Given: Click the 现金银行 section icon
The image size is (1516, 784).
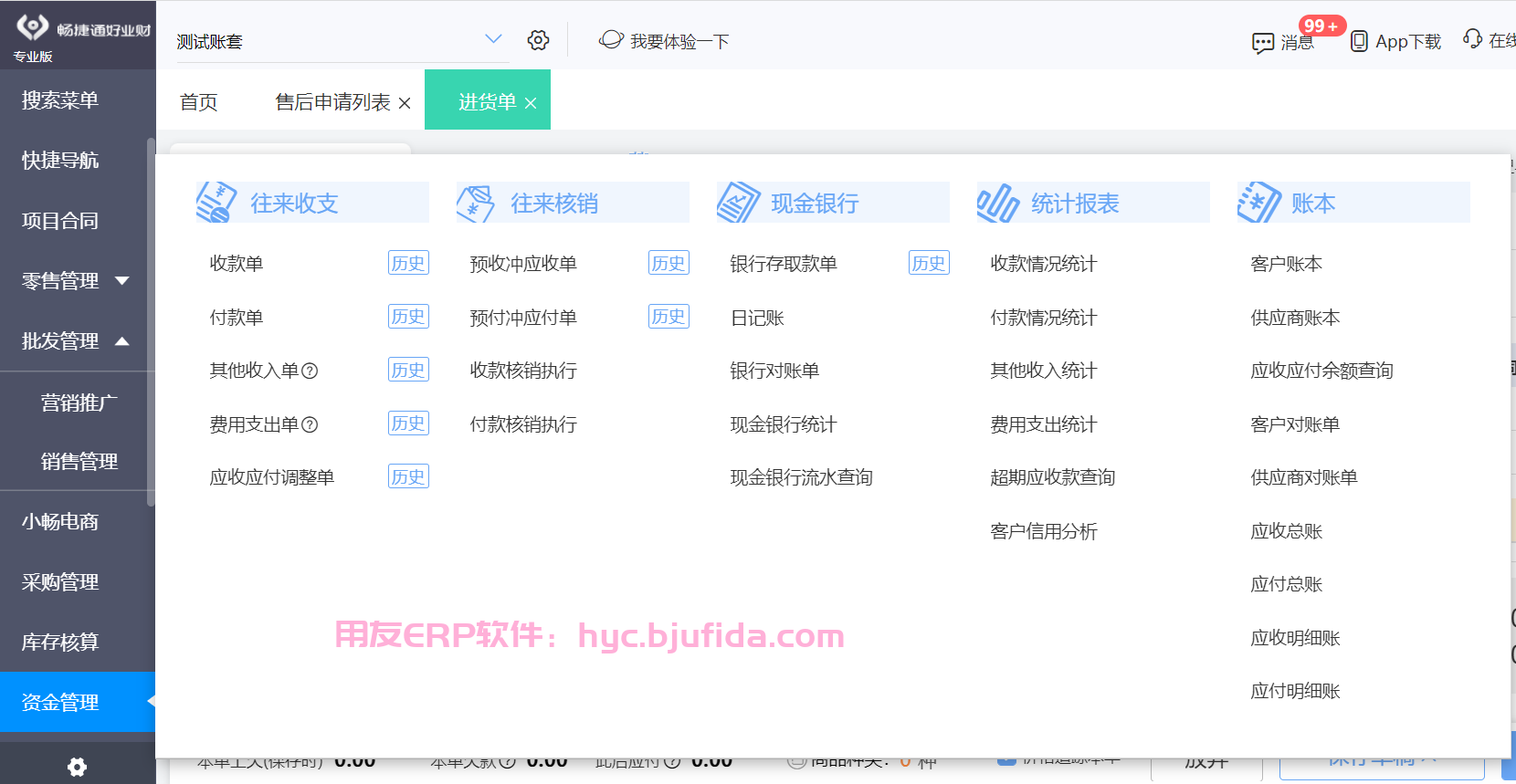Looking at the screenshot, I should pyautogui.click(x=738, y=202).
